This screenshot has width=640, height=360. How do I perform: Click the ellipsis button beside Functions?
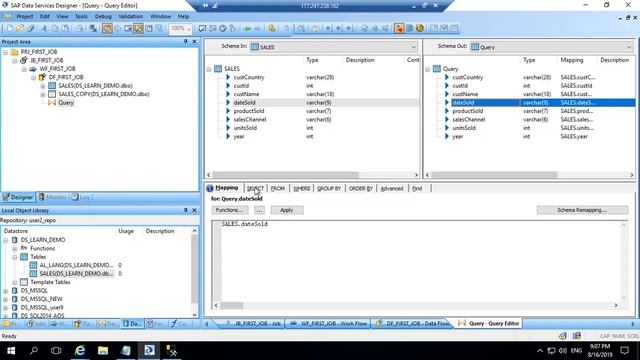point(259,210)
